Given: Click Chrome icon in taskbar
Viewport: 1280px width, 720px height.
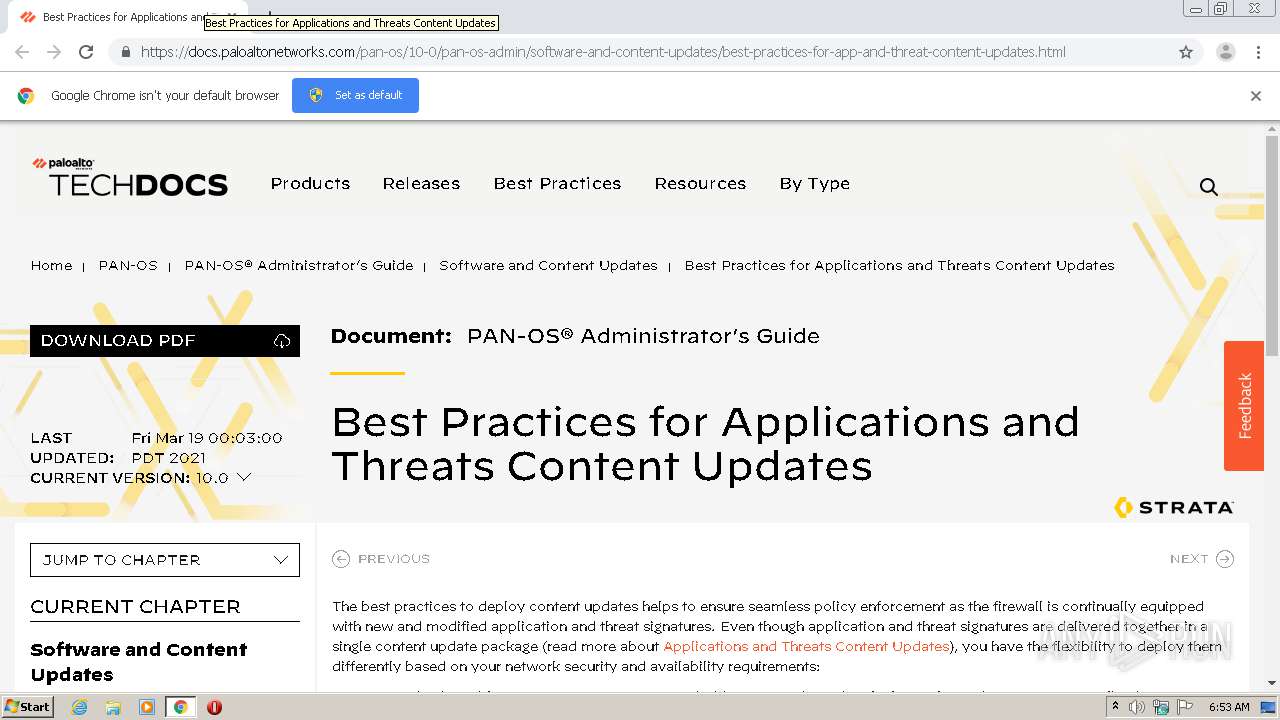Looking at the screenshot, I should (180, 707).
